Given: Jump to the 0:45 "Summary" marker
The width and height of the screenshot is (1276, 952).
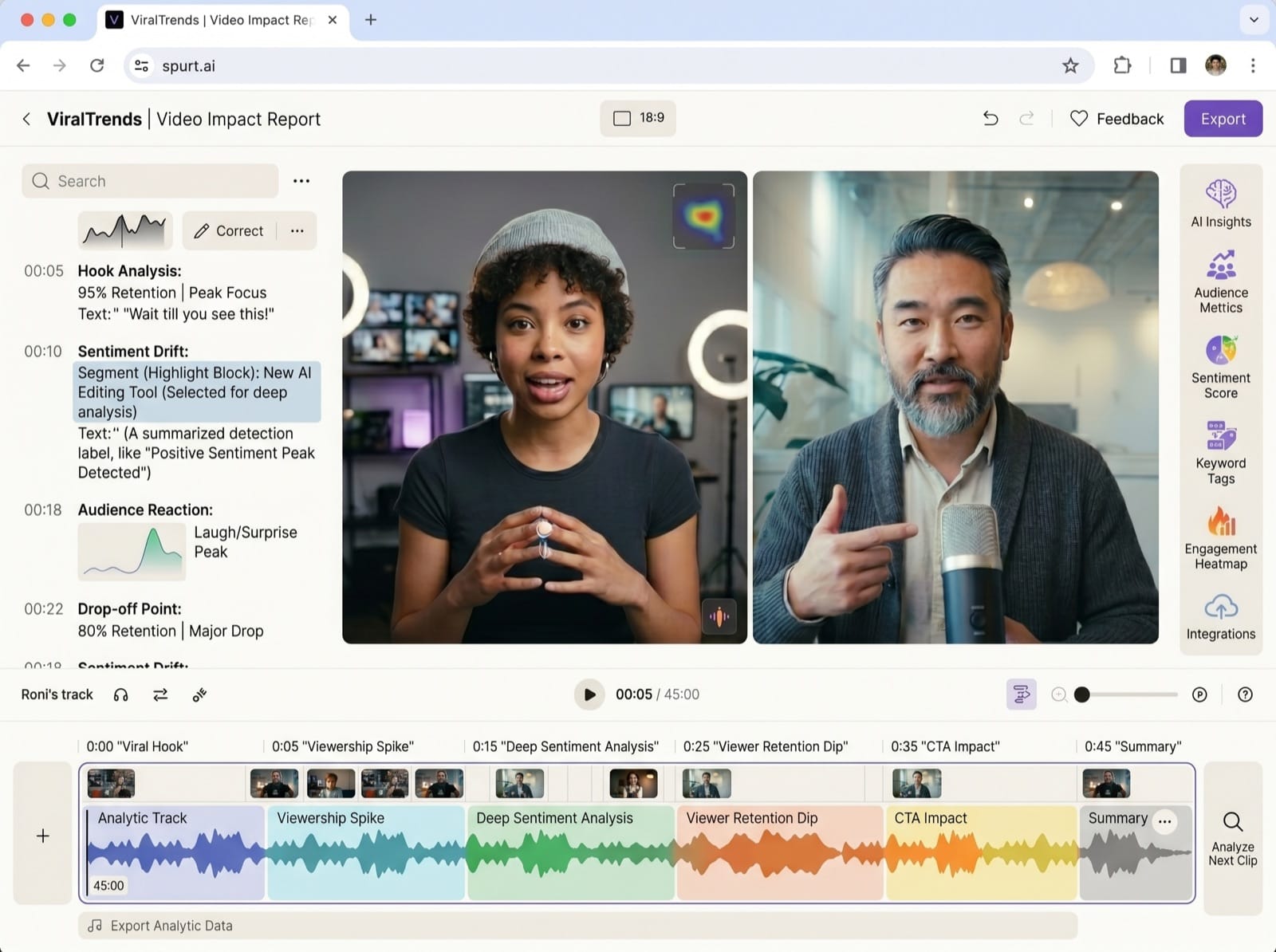Looking at the screenshot, I should [x=1132, y=746].
